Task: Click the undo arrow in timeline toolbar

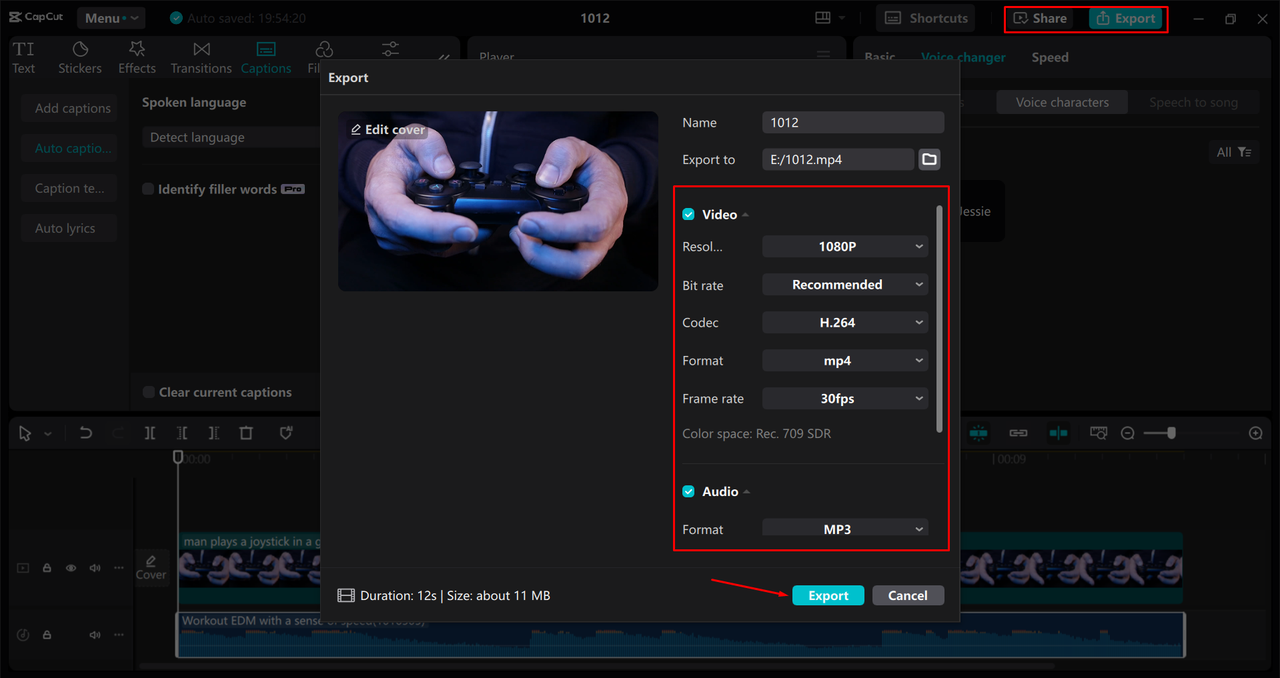Action: 86,433
